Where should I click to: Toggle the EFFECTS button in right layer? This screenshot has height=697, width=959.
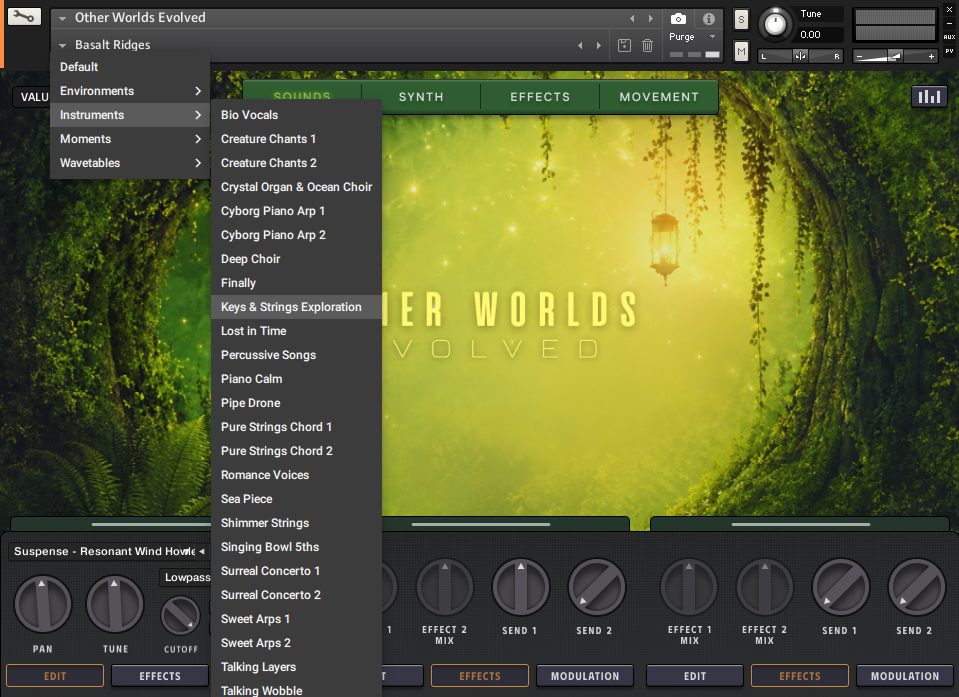click(800, 676)
